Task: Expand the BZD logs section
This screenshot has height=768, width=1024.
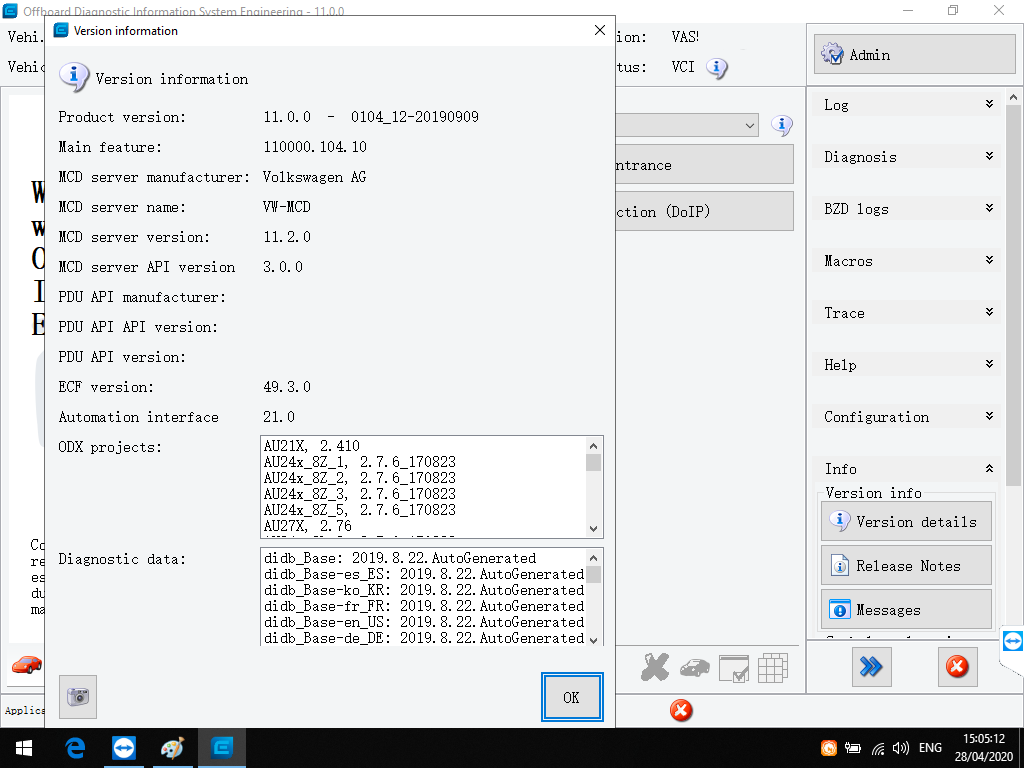Action: (906, 209)
